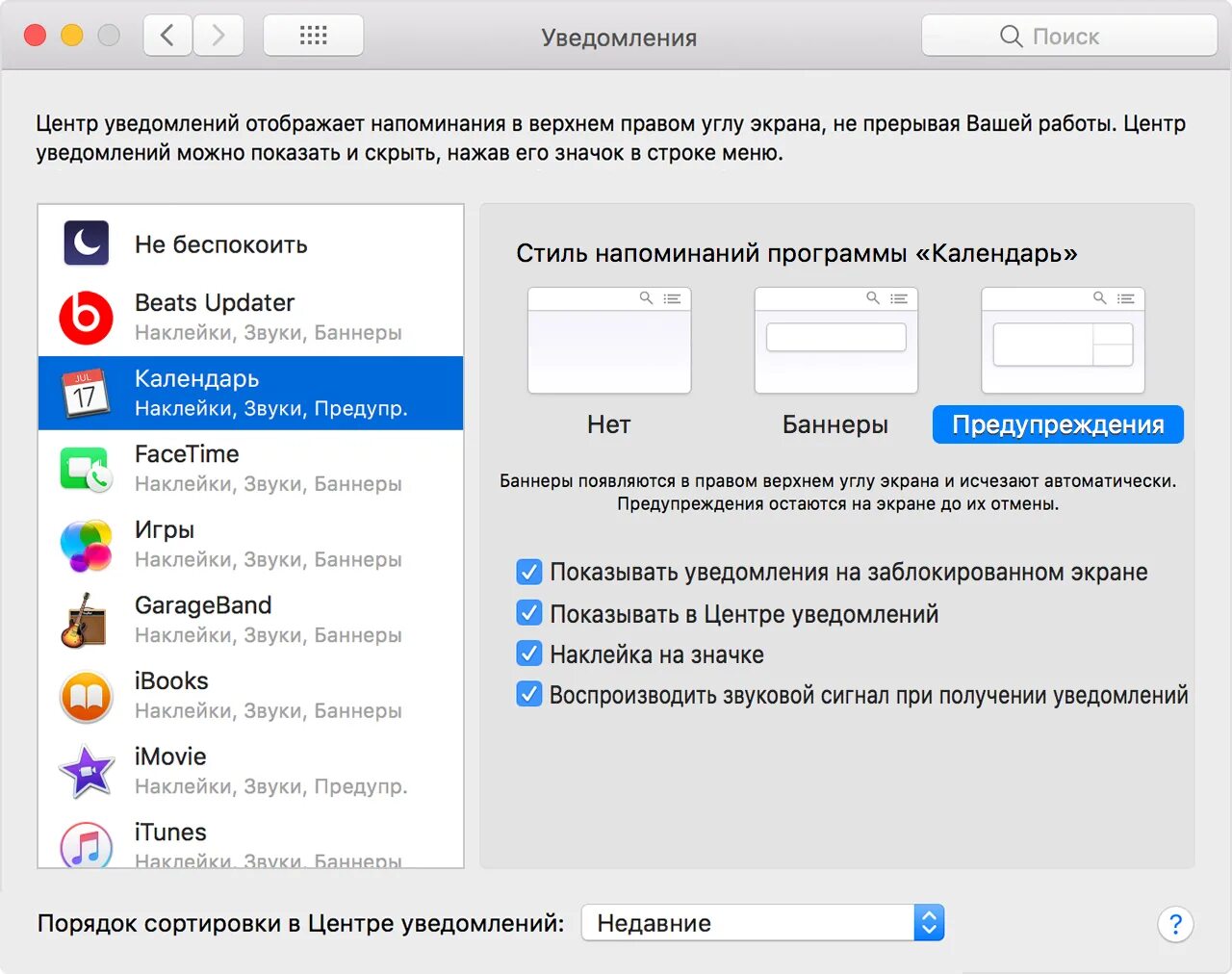Click the iMovie star icon
The image size is (1232, 974).
[87, 772]
